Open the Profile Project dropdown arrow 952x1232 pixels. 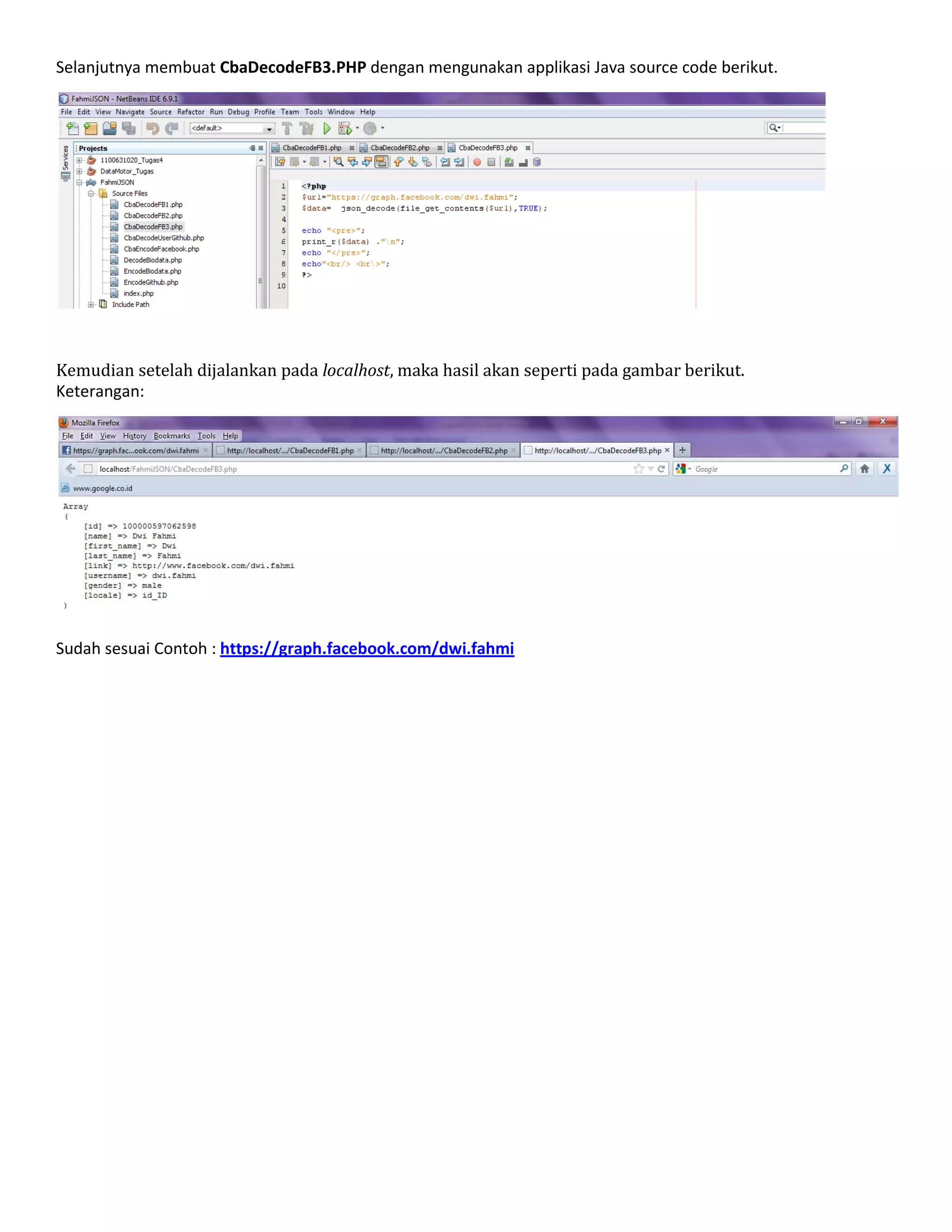tap(383, 128)
